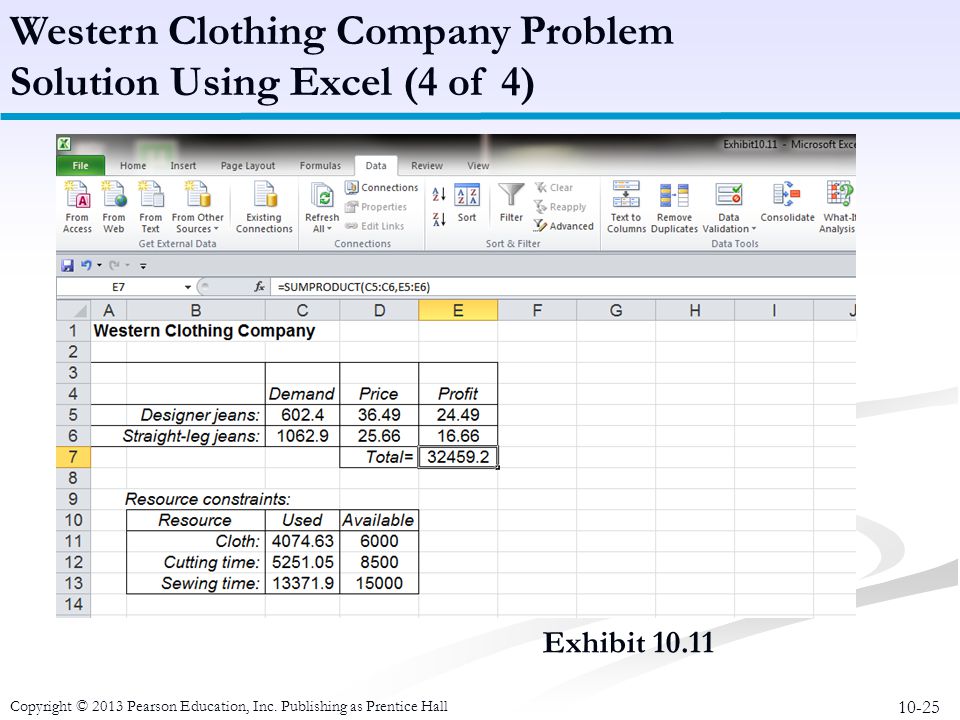Viewport: 960px width, 720px height.
Task: Switch to the Page Layout tab
Action: [x=248, y=165]
